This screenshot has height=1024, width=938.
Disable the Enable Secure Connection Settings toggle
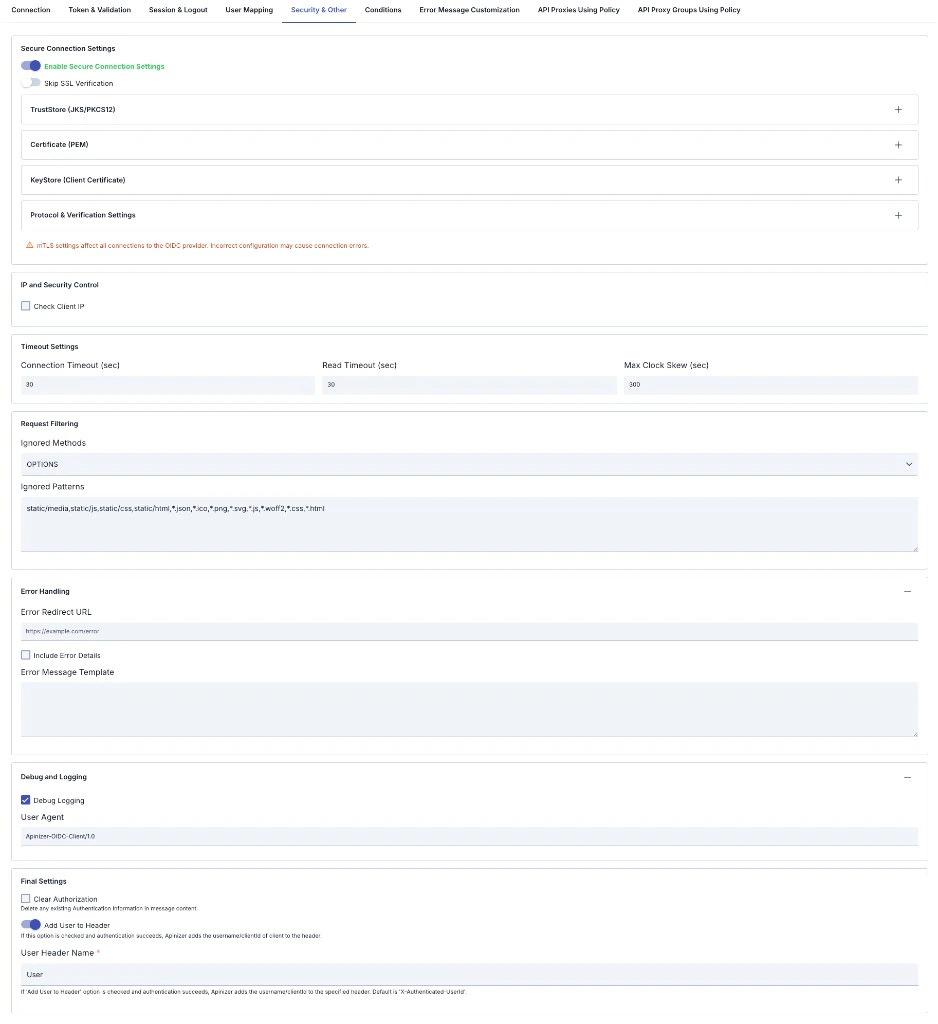[x=31, y=64]
